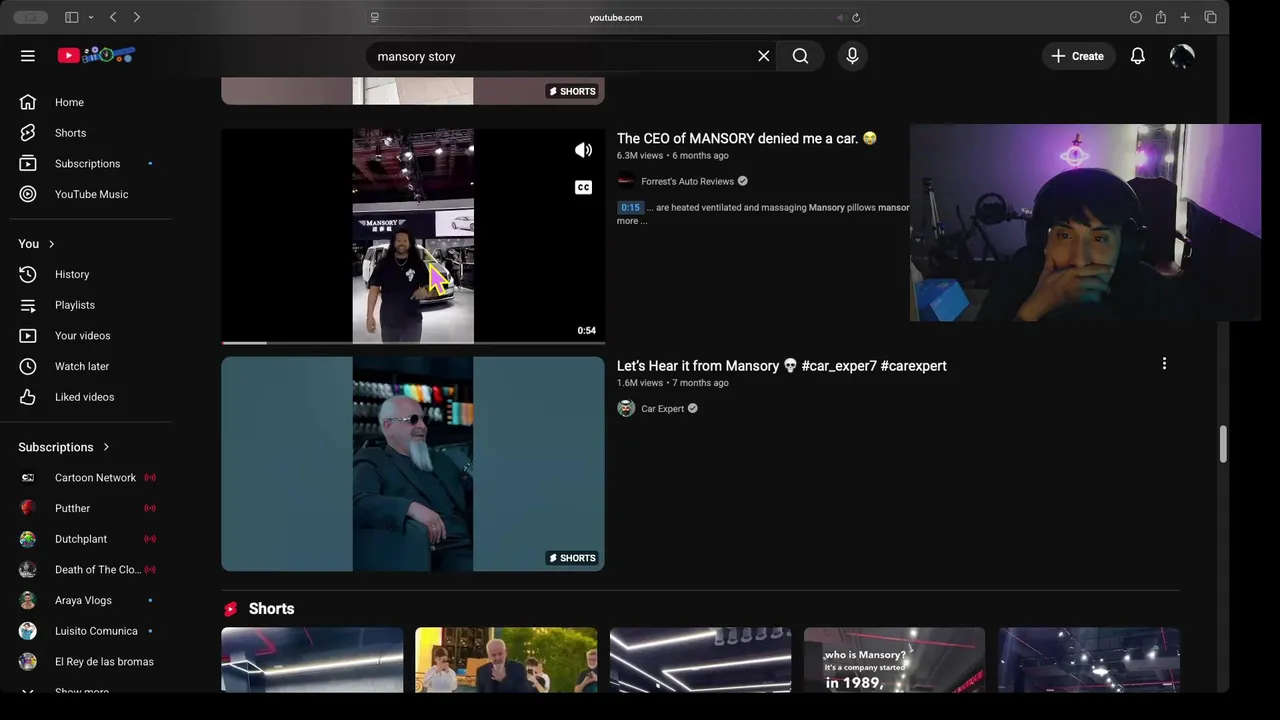
Task: Click the youtube.com address bar
Action: 616,17
